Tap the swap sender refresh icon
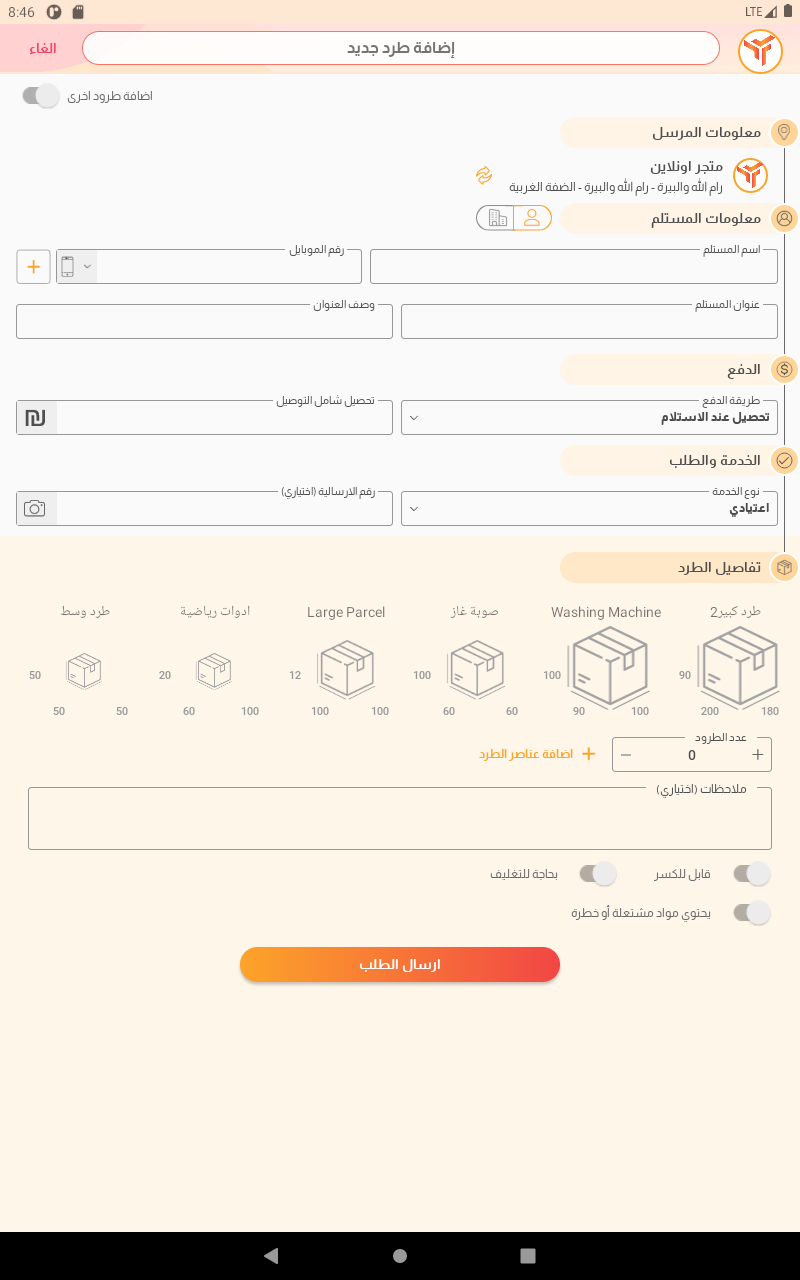 pyautogui.click(x=484, y=176)
